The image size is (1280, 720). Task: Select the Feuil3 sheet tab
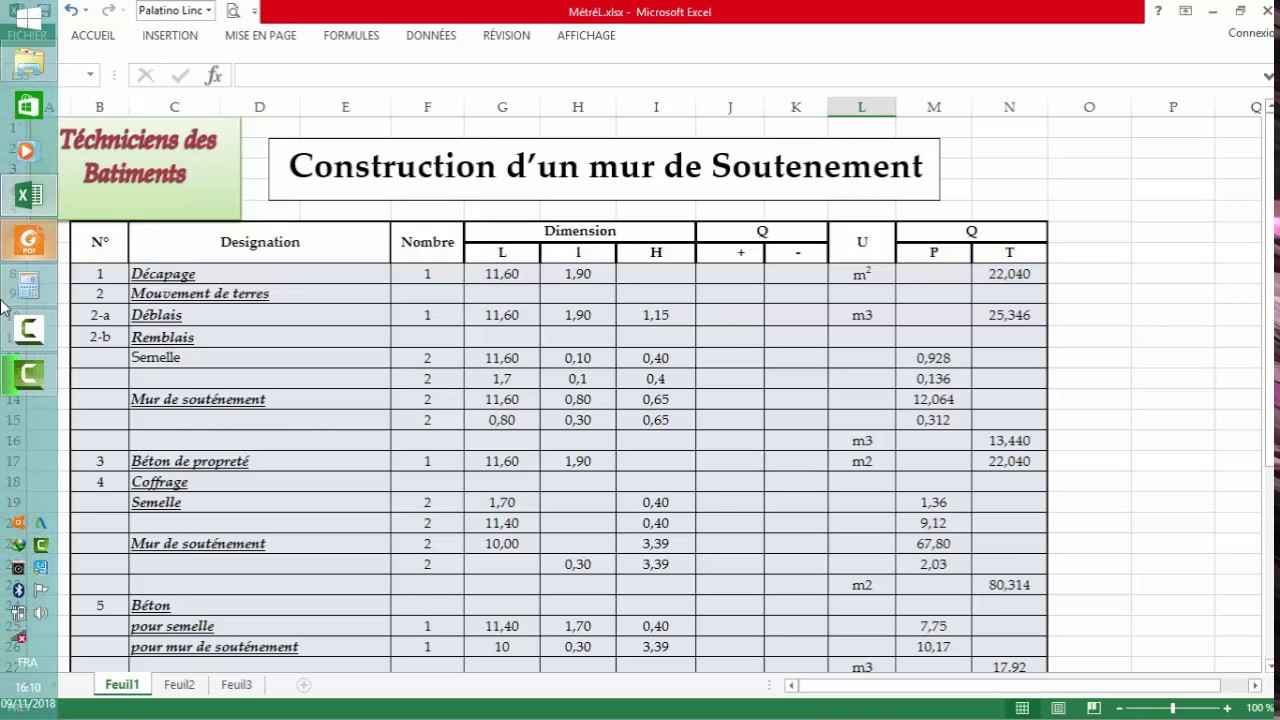237,685
